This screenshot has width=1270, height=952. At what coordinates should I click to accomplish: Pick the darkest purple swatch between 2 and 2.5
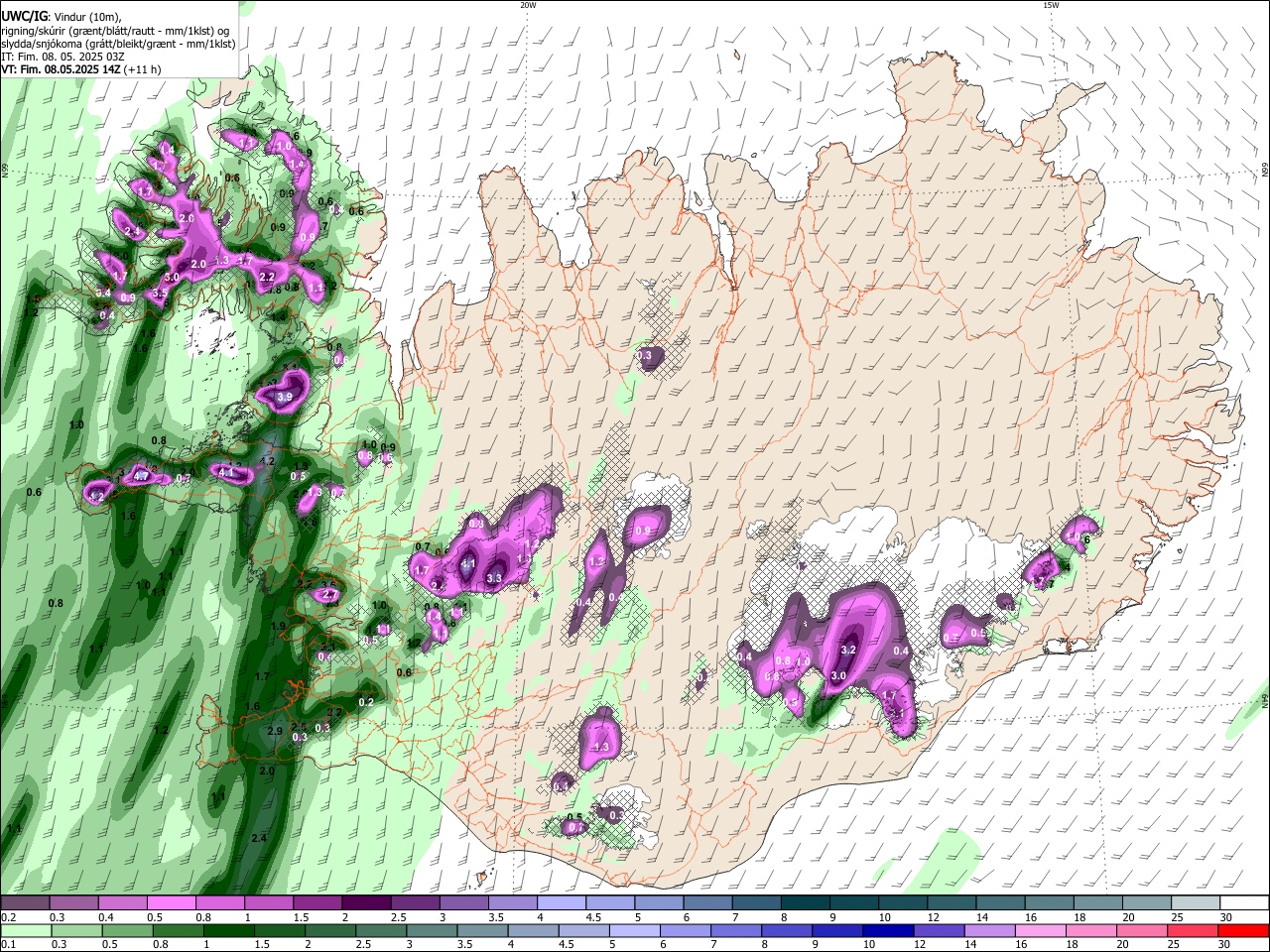click(366, 902)
